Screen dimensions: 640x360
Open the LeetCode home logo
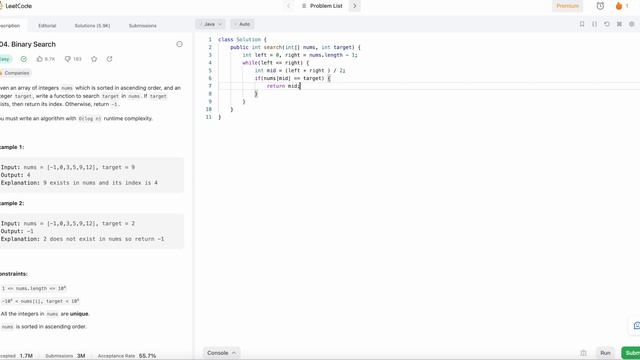[x=16, y=6]
